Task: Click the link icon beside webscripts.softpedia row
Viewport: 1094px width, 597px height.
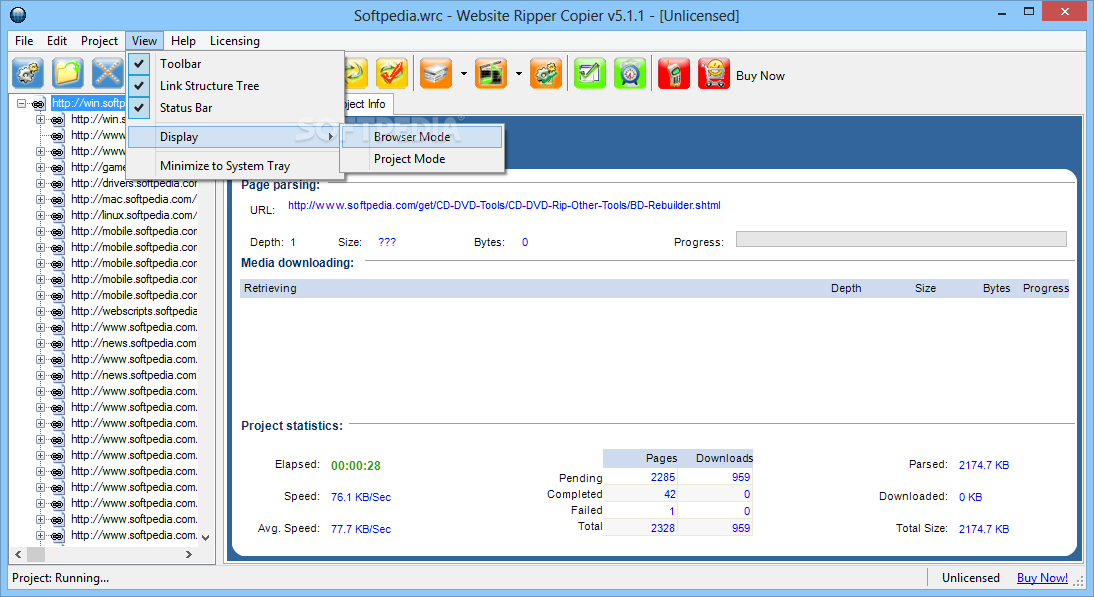Action: 57,312
